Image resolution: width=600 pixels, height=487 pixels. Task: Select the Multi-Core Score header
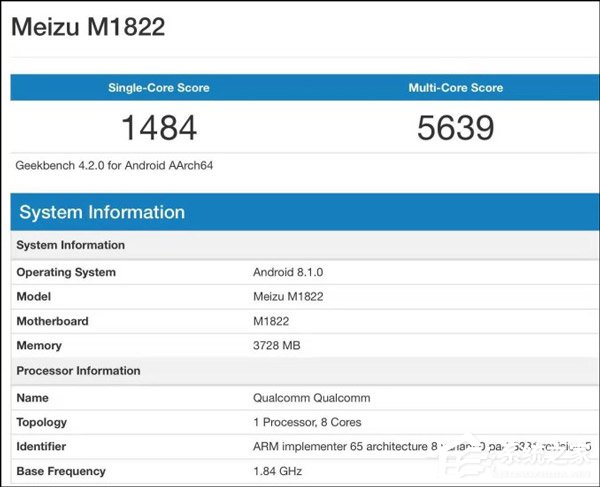(x=456, y=88)
